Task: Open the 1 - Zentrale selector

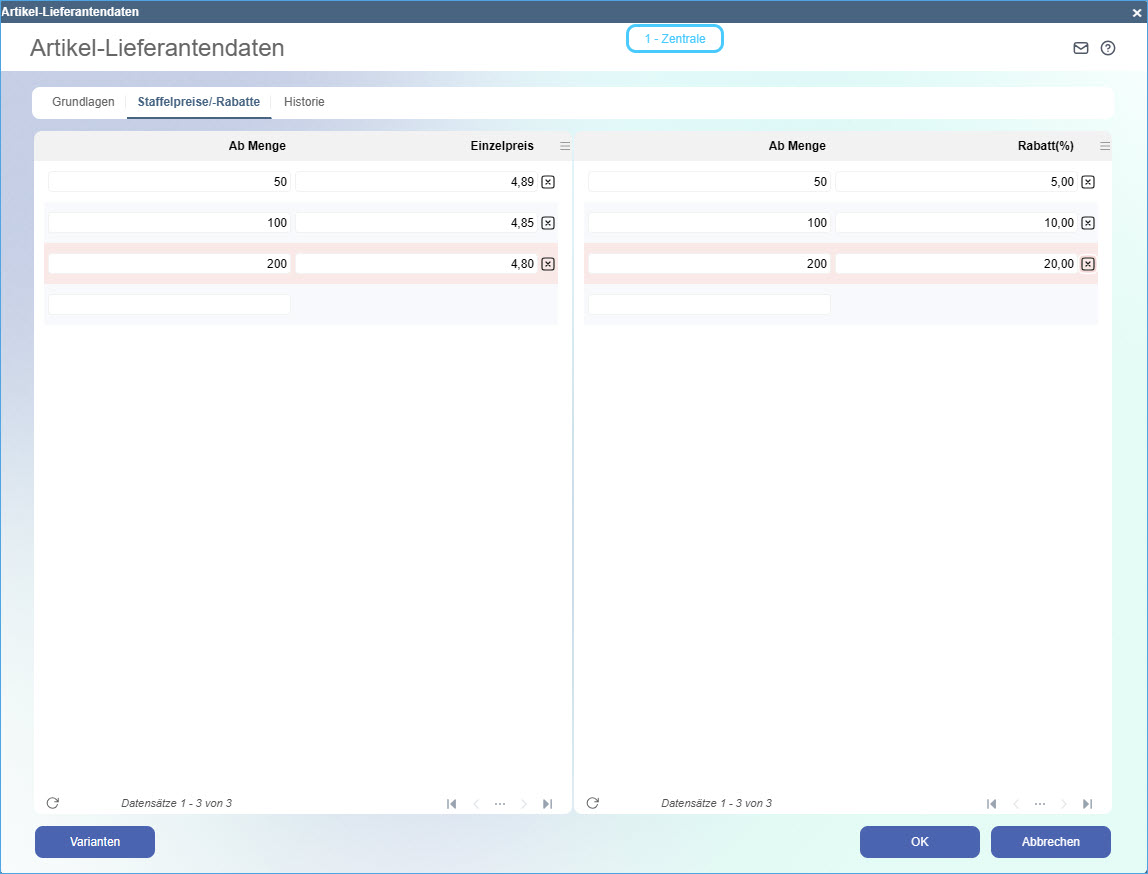Action: coord(674,39)
